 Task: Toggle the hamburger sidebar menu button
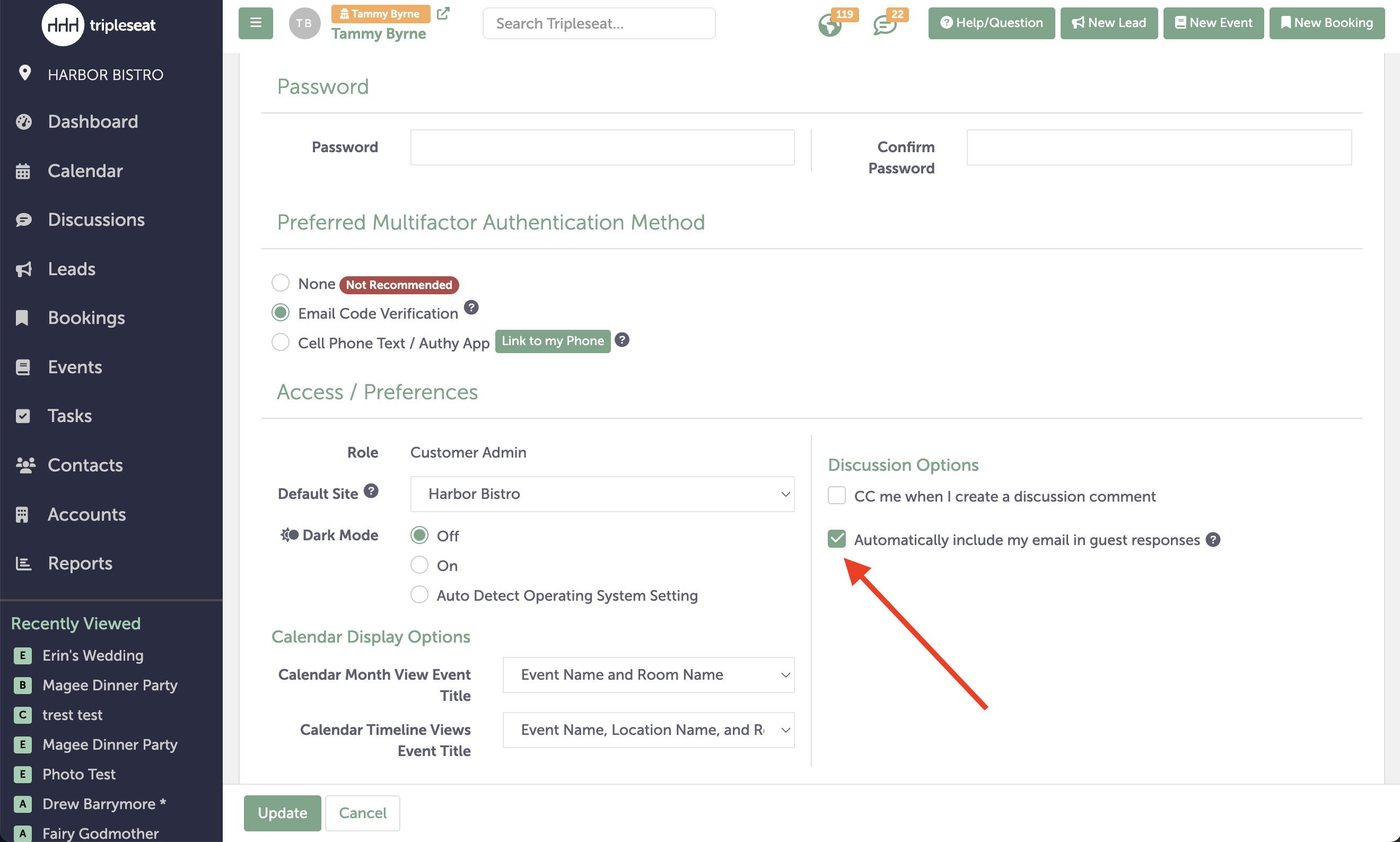(x=256, y=23)
